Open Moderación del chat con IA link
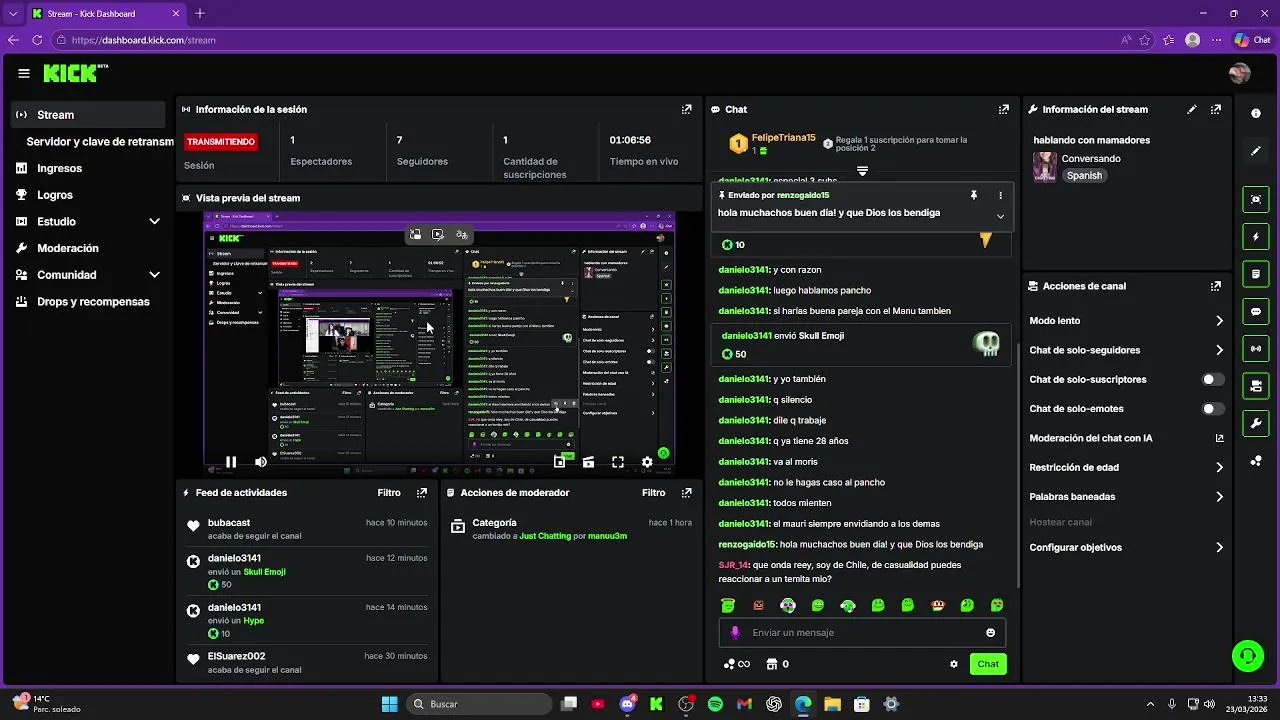Screen dimensions: 1280x720 click(x=1126, y=438)
